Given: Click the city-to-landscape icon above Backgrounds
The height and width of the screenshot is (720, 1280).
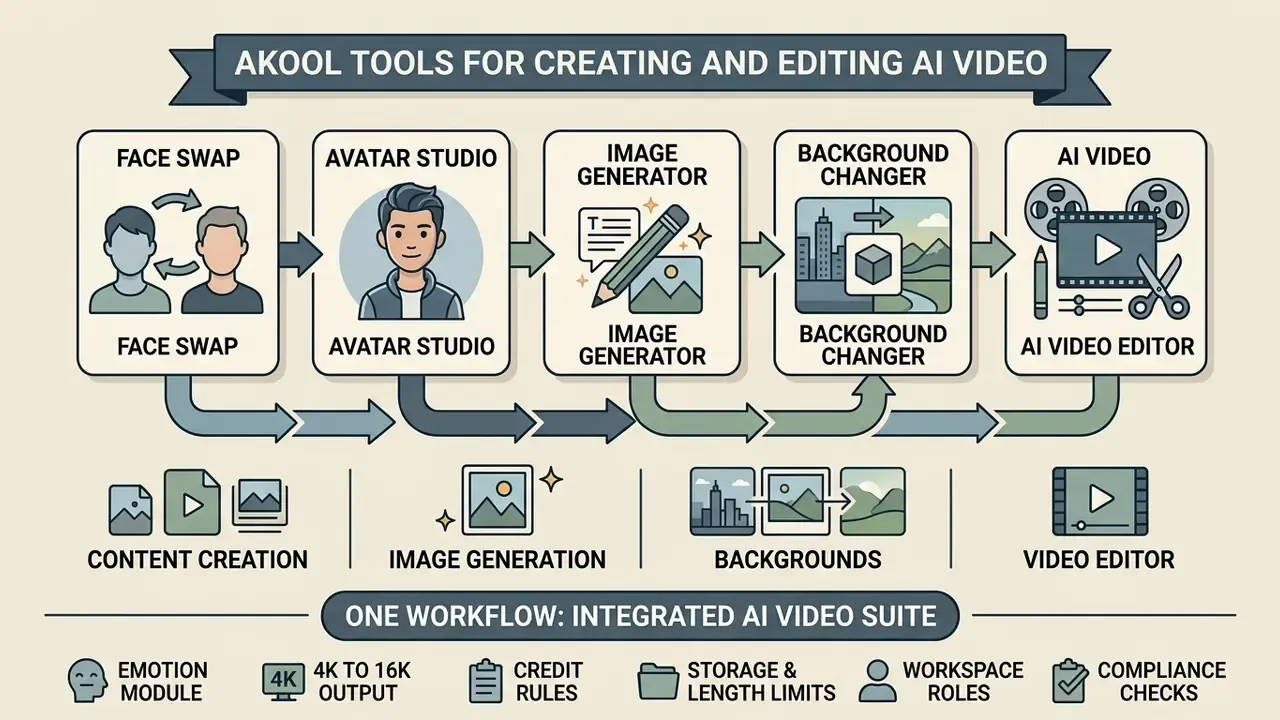Looking at the screenshot, I should [797, 501].
